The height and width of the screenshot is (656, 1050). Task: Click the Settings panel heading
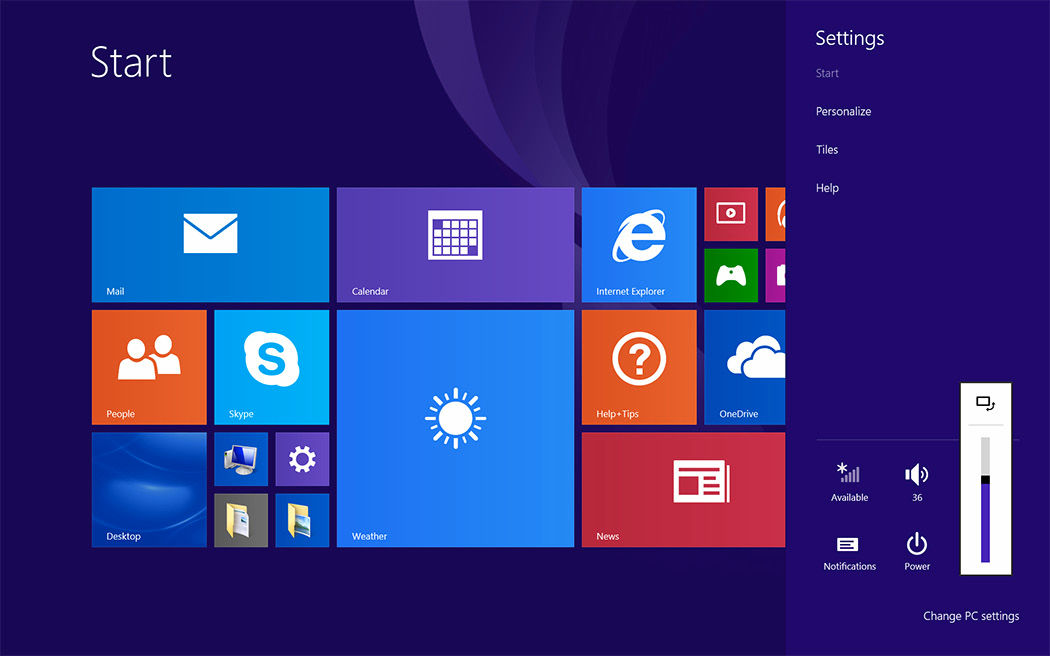[x=850, y=38]
